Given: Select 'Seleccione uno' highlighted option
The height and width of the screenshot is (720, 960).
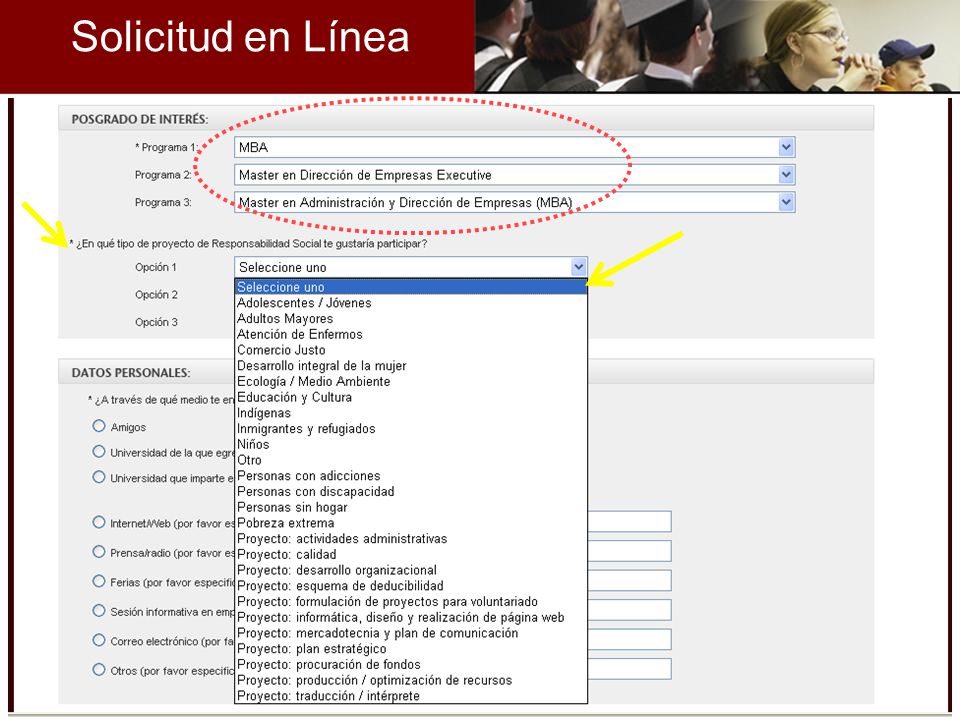Looking at the screenshot, I should pyautogui.click(x=411, y=287).
